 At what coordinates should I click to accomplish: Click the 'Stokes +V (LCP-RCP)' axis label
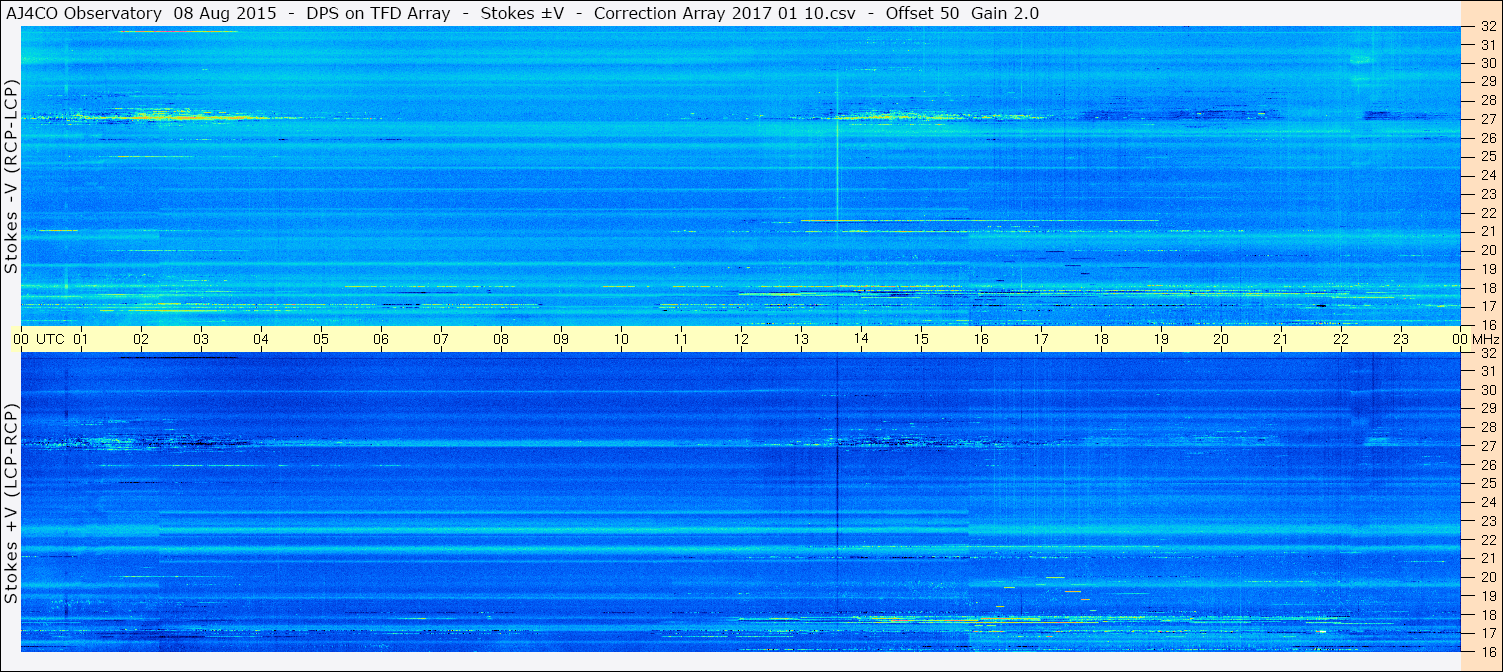(x=11, y=504)
